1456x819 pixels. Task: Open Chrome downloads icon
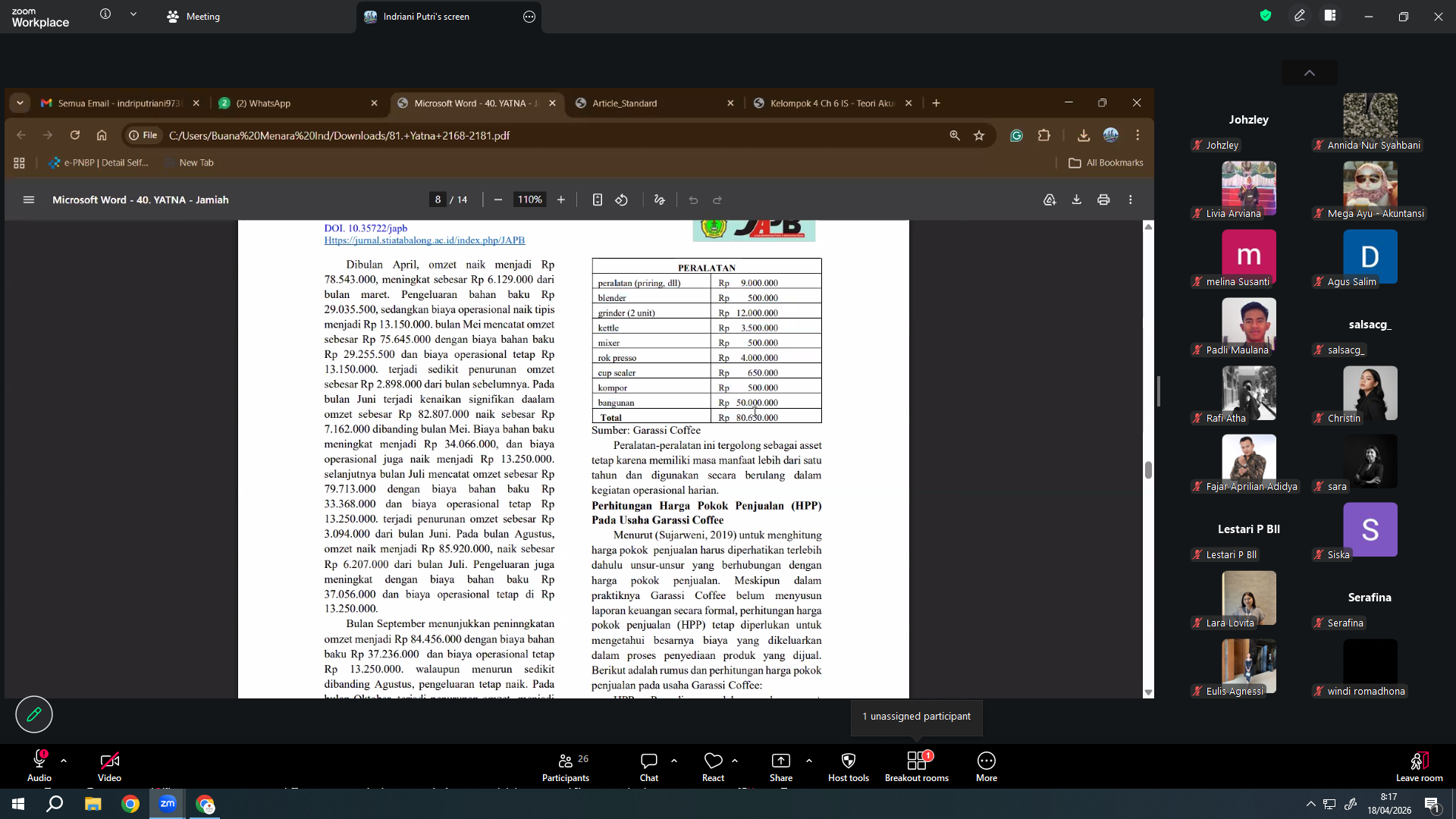click(x=1084, y=135)
